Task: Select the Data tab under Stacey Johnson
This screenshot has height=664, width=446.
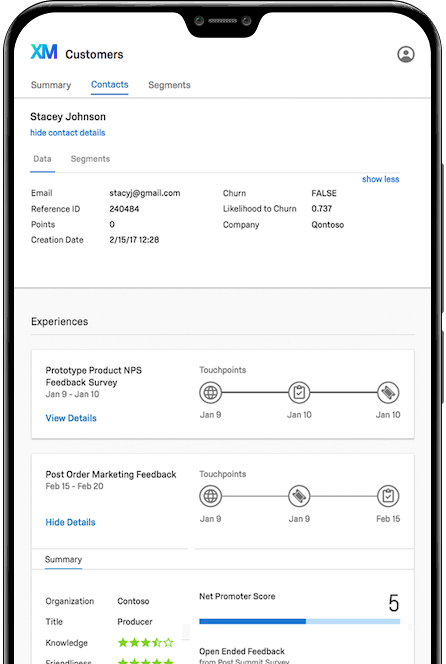Action: tap(42, 159)
